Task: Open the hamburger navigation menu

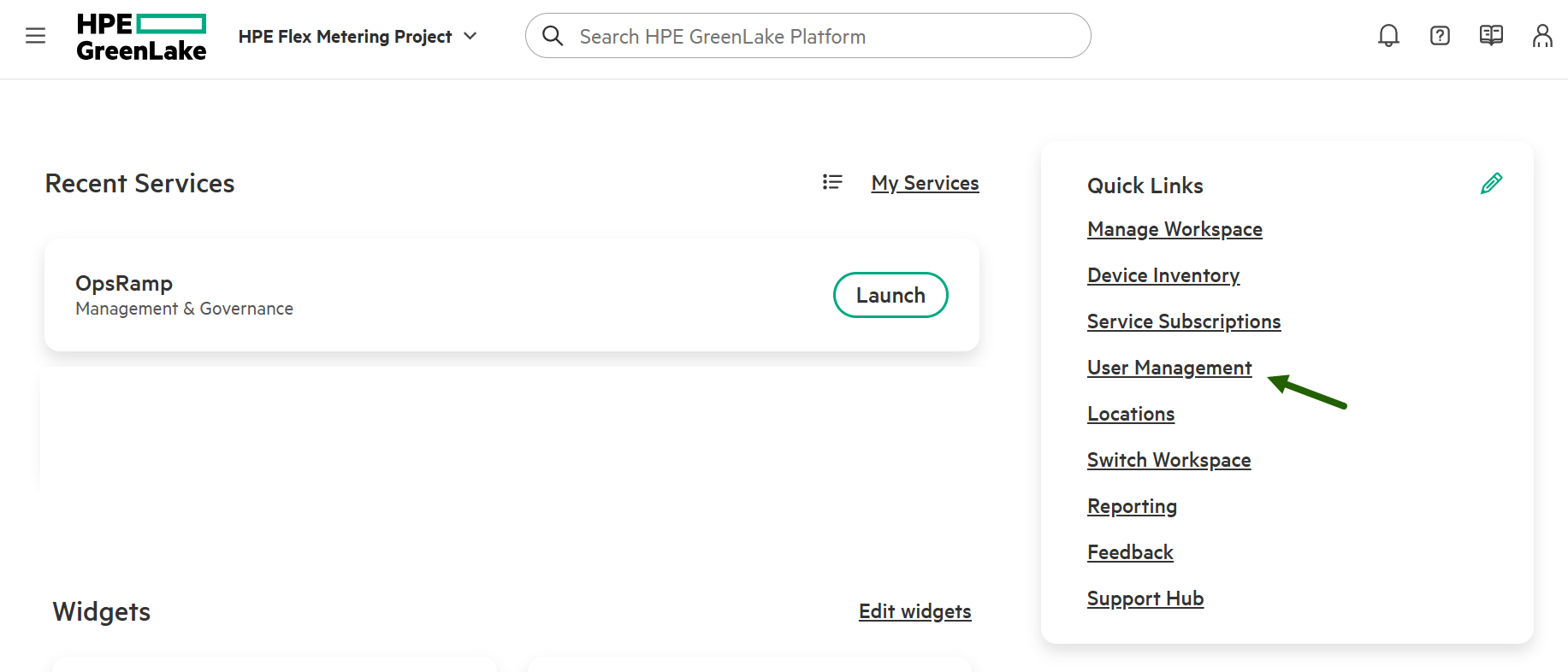Action: point(35,36)
